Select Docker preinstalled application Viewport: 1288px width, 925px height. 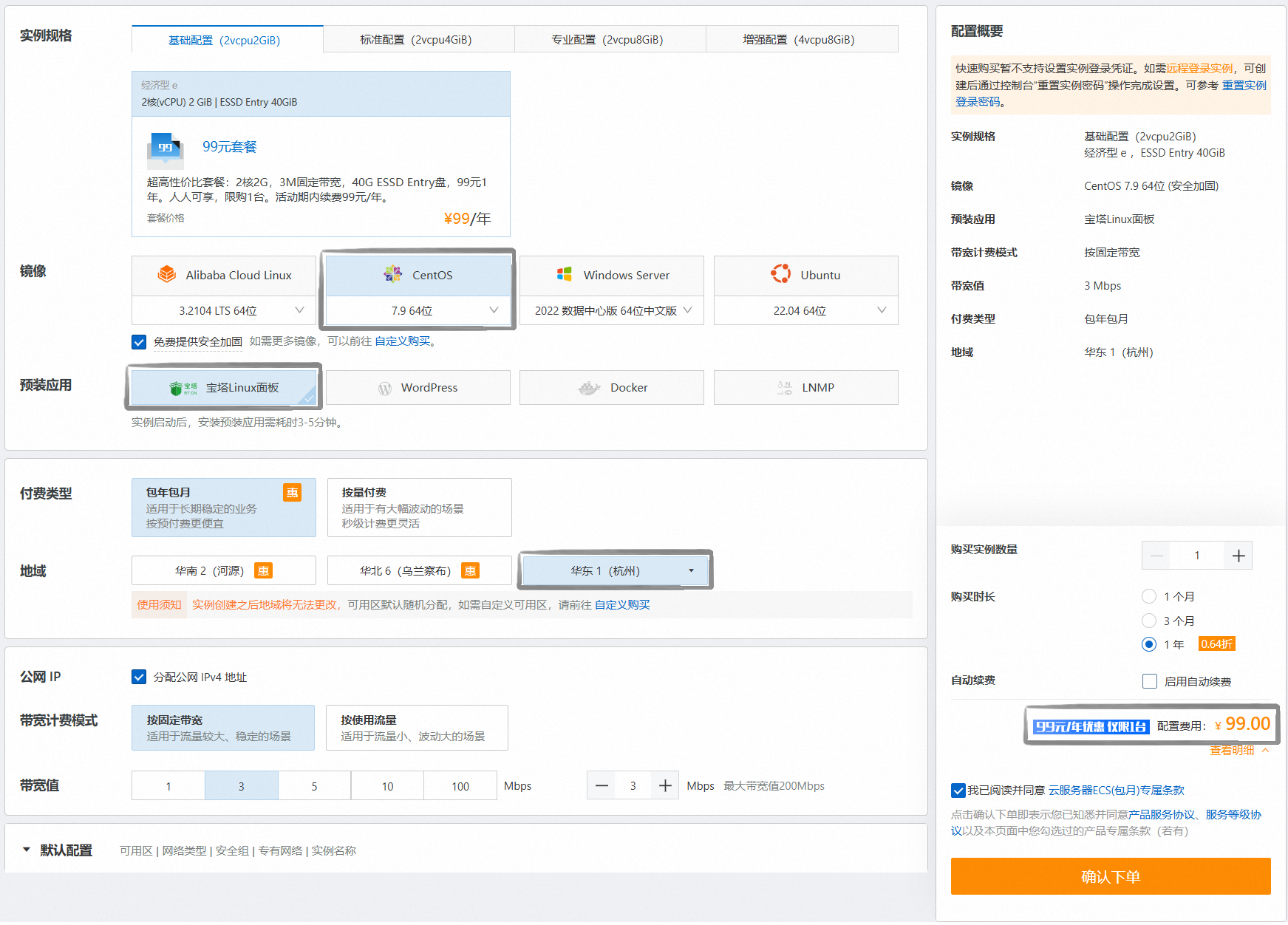point(612,387)
